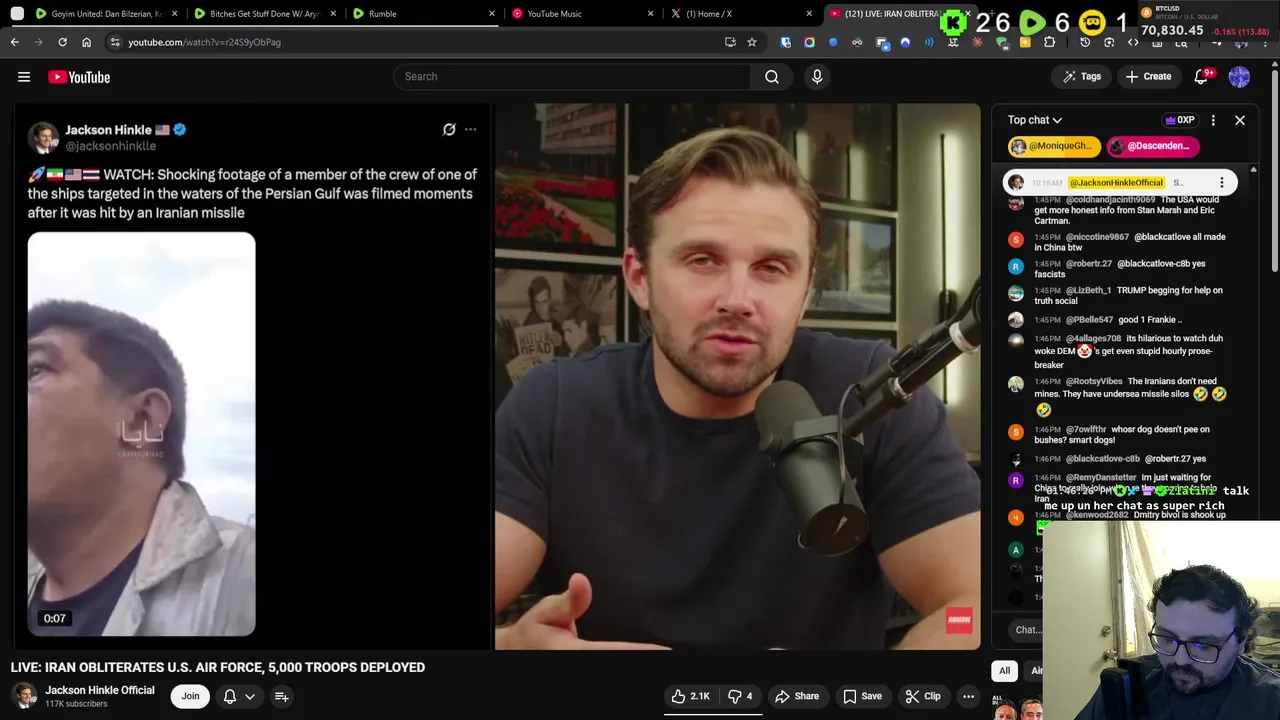Click chat scrollbar up arrow
Viewport: 1280px width, 720px height.
[x=1253, y=170]
